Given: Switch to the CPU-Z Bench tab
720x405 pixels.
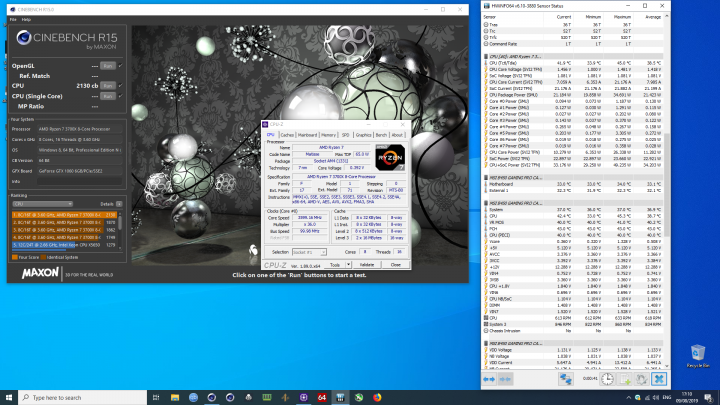Looking at the screenshot, I should [x=381, y=135].
